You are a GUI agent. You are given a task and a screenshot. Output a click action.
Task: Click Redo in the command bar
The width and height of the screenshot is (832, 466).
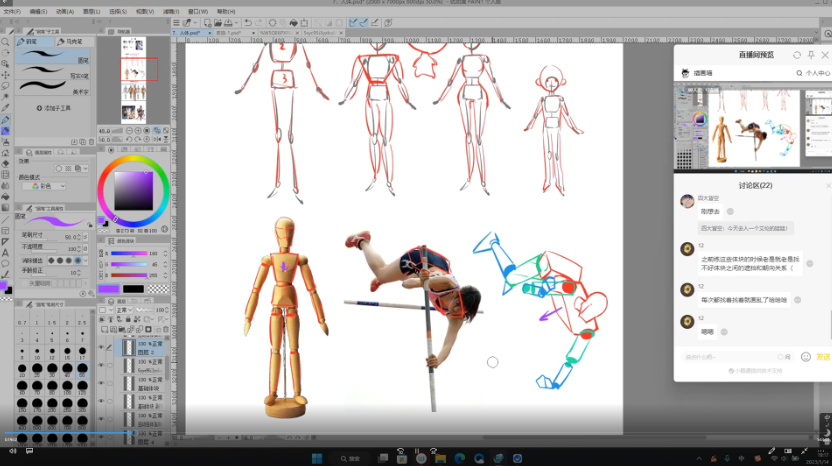point(259,23)
